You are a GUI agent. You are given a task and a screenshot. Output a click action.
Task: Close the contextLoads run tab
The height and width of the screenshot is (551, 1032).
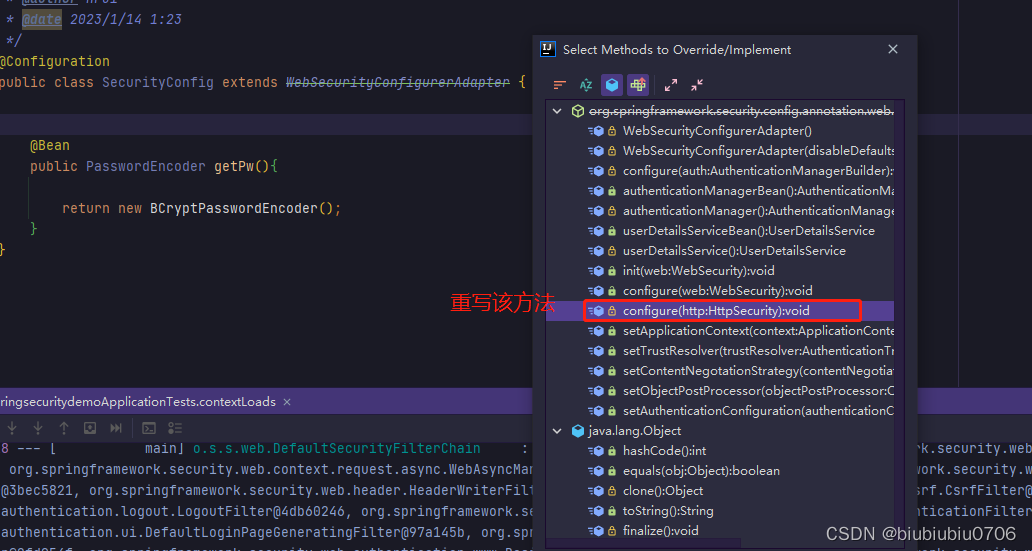287,402
